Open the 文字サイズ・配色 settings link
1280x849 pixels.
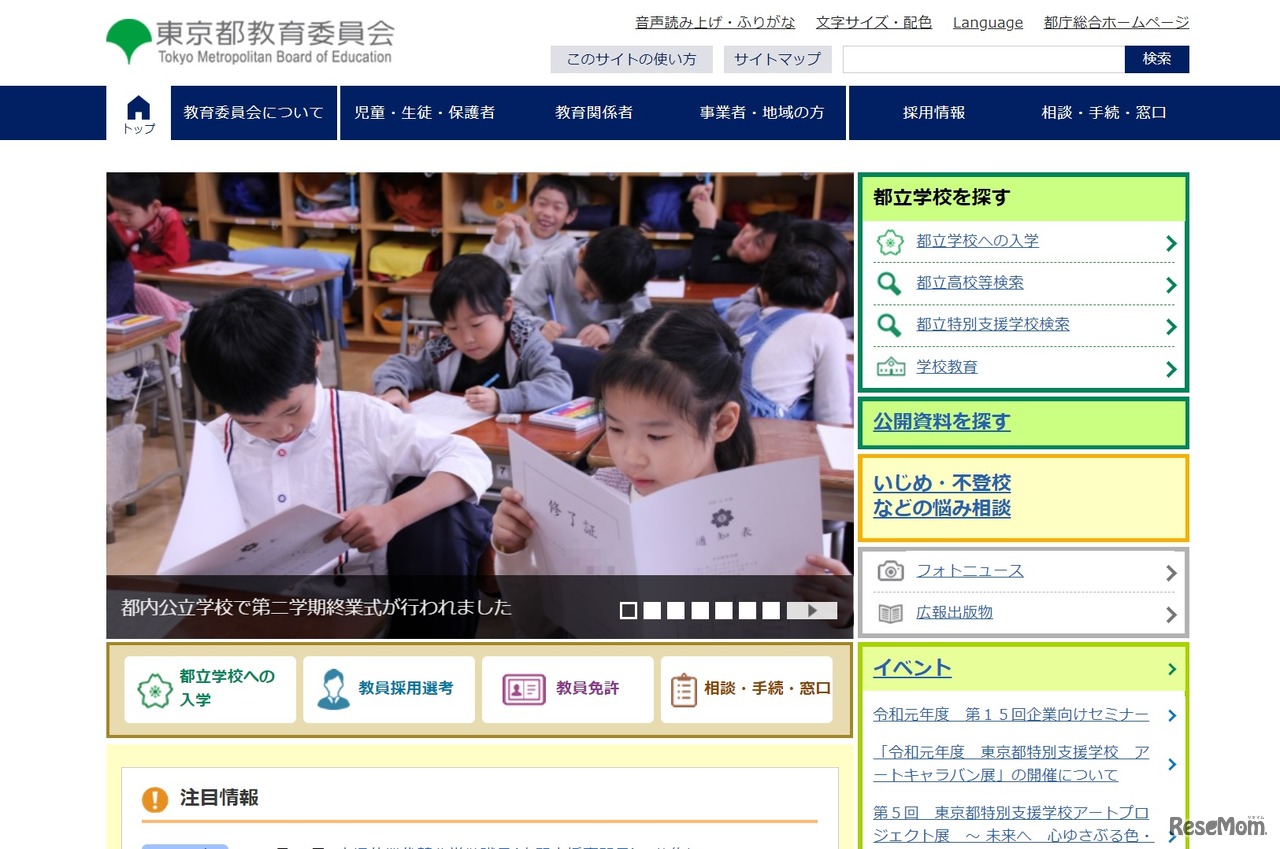874,22
